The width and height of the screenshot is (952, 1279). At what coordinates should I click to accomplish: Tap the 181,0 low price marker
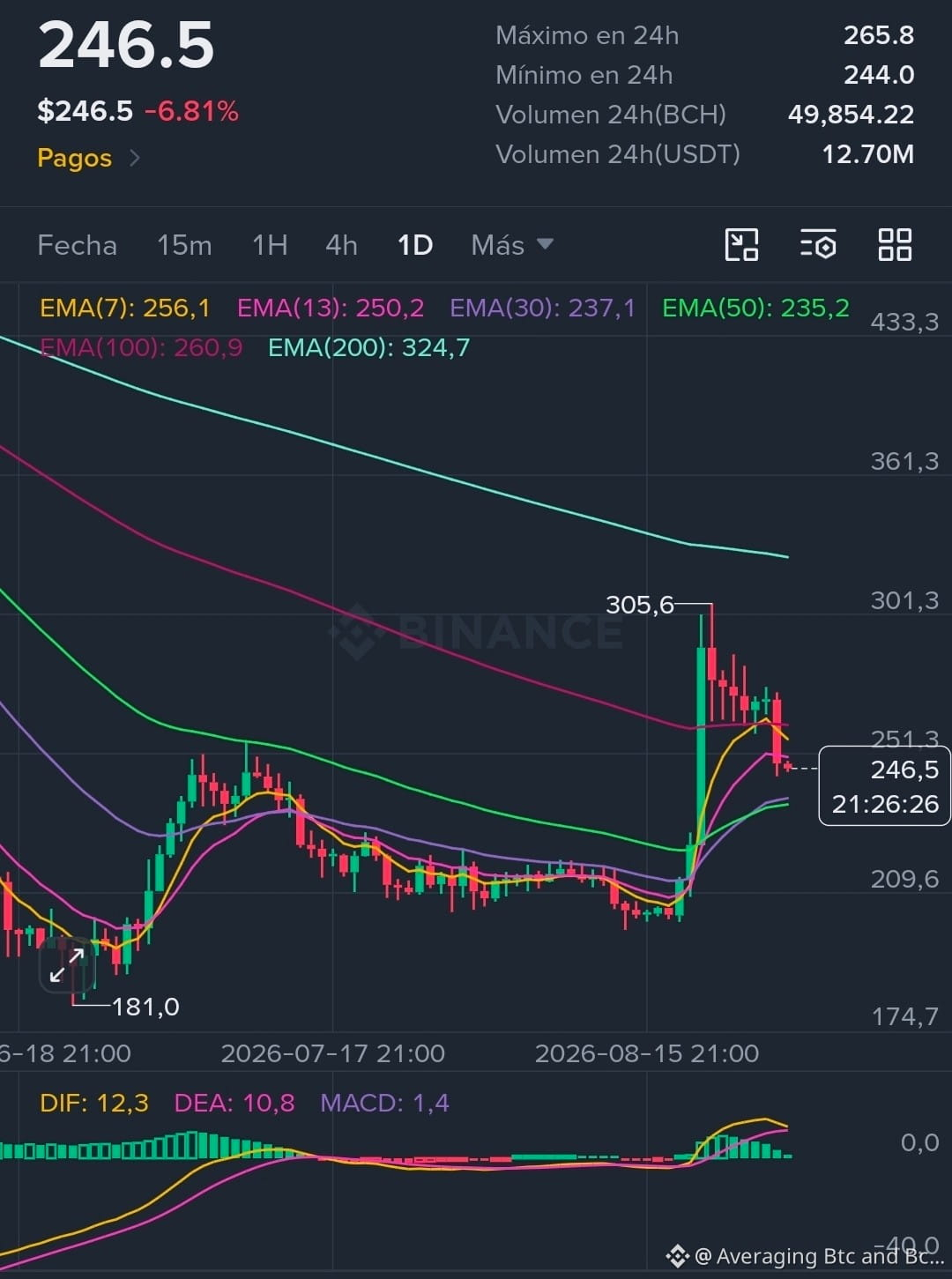145,1007
